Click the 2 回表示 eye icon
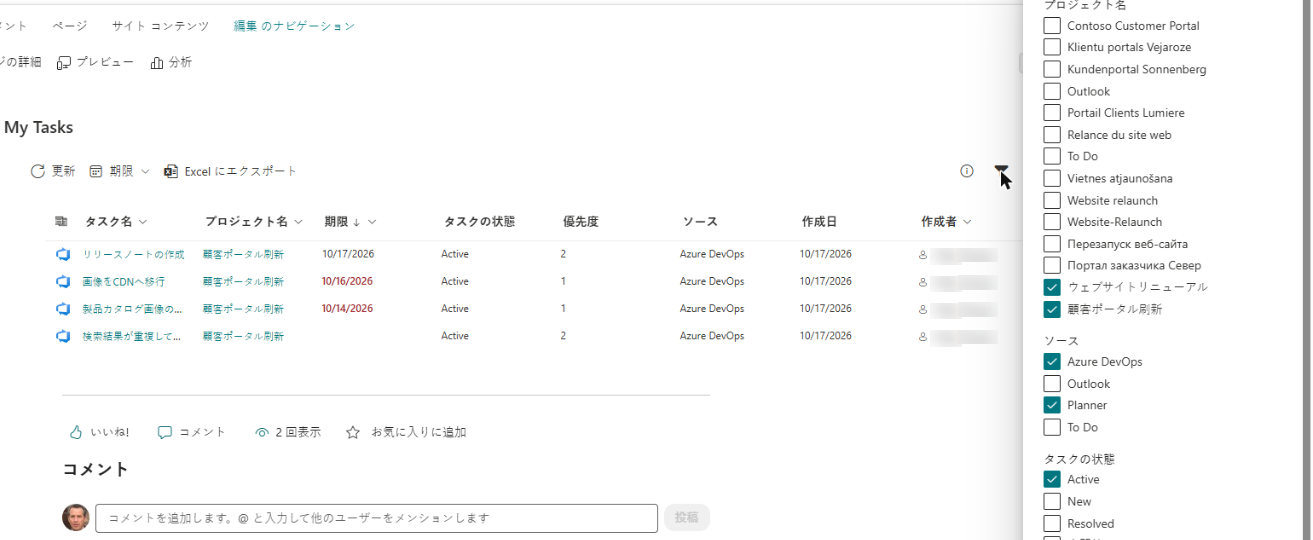The width and height of the screenshot is (1313, 540). (x=262, y=432)
